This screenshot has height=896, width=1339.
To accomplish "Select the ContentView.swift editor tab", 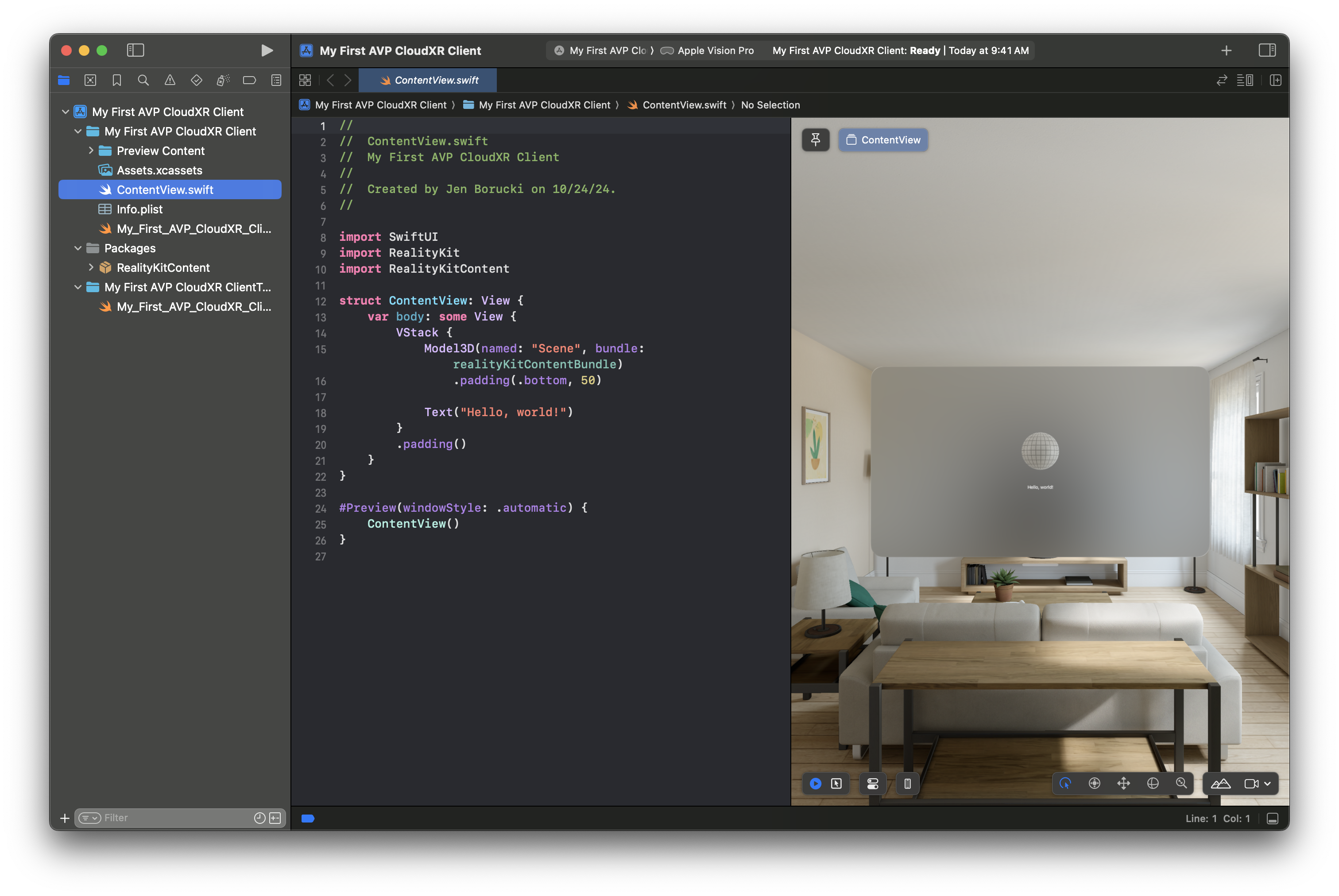I will (x=428, y=81).
